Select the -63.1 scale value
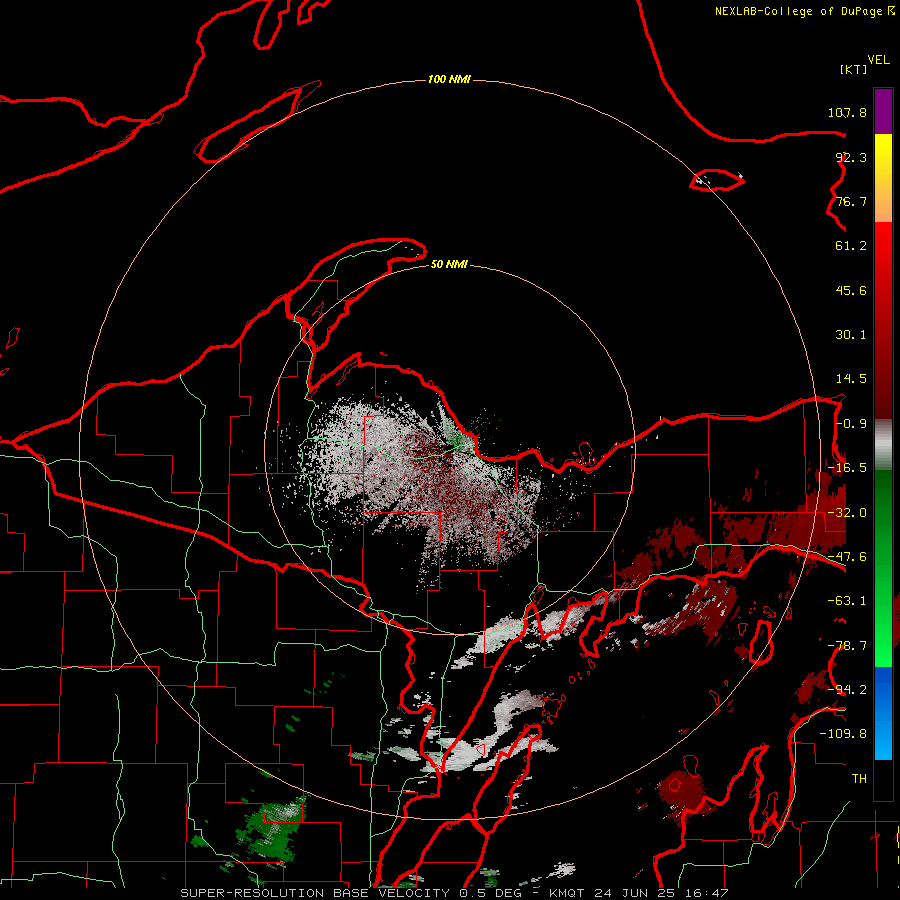This screenshot has width=900, height=900. point(847,601)
